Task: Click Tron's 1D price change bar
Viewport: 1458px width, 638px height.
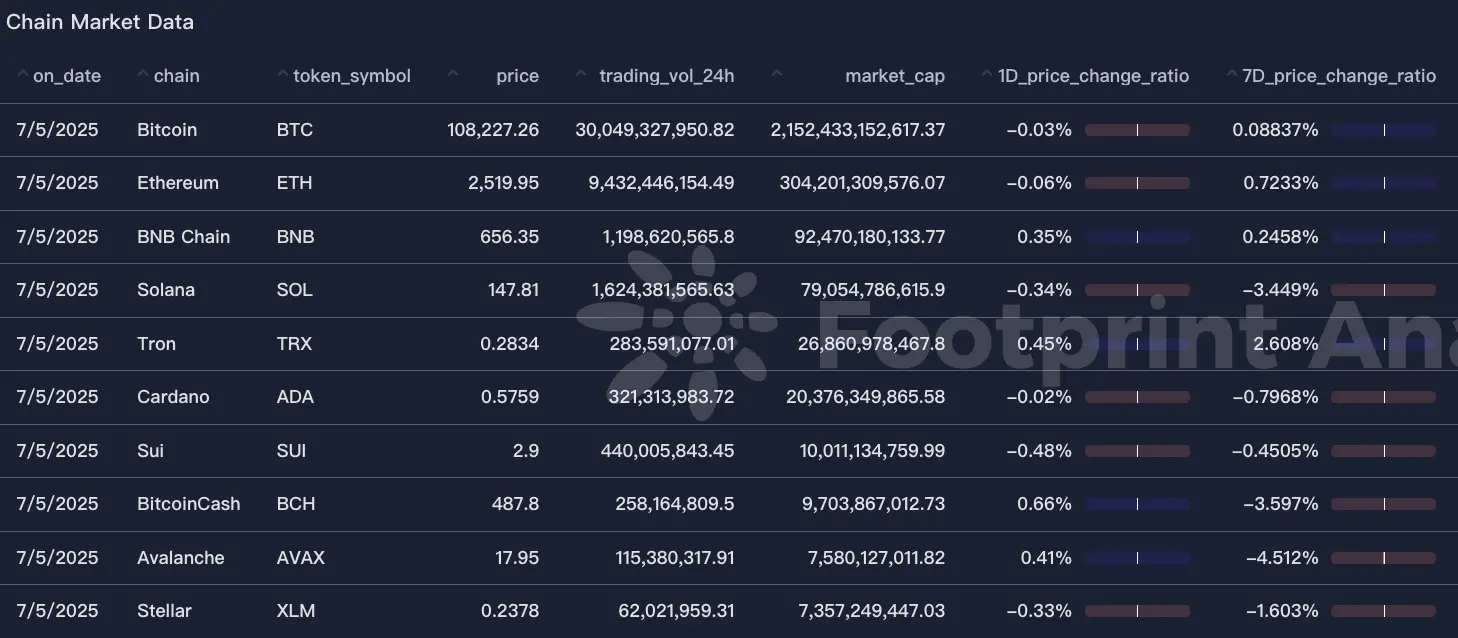Action: pyautogui.click(x=1138, y=343)
